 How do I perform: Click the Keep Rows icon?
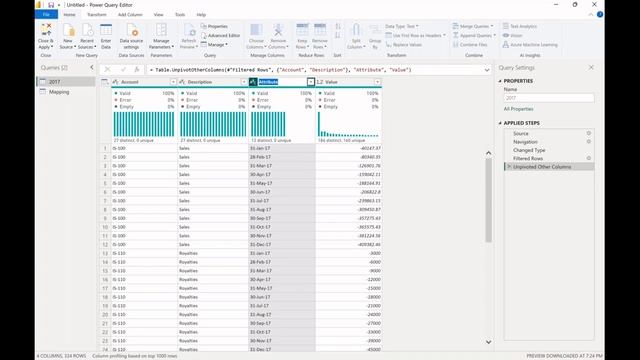point(302,30)
